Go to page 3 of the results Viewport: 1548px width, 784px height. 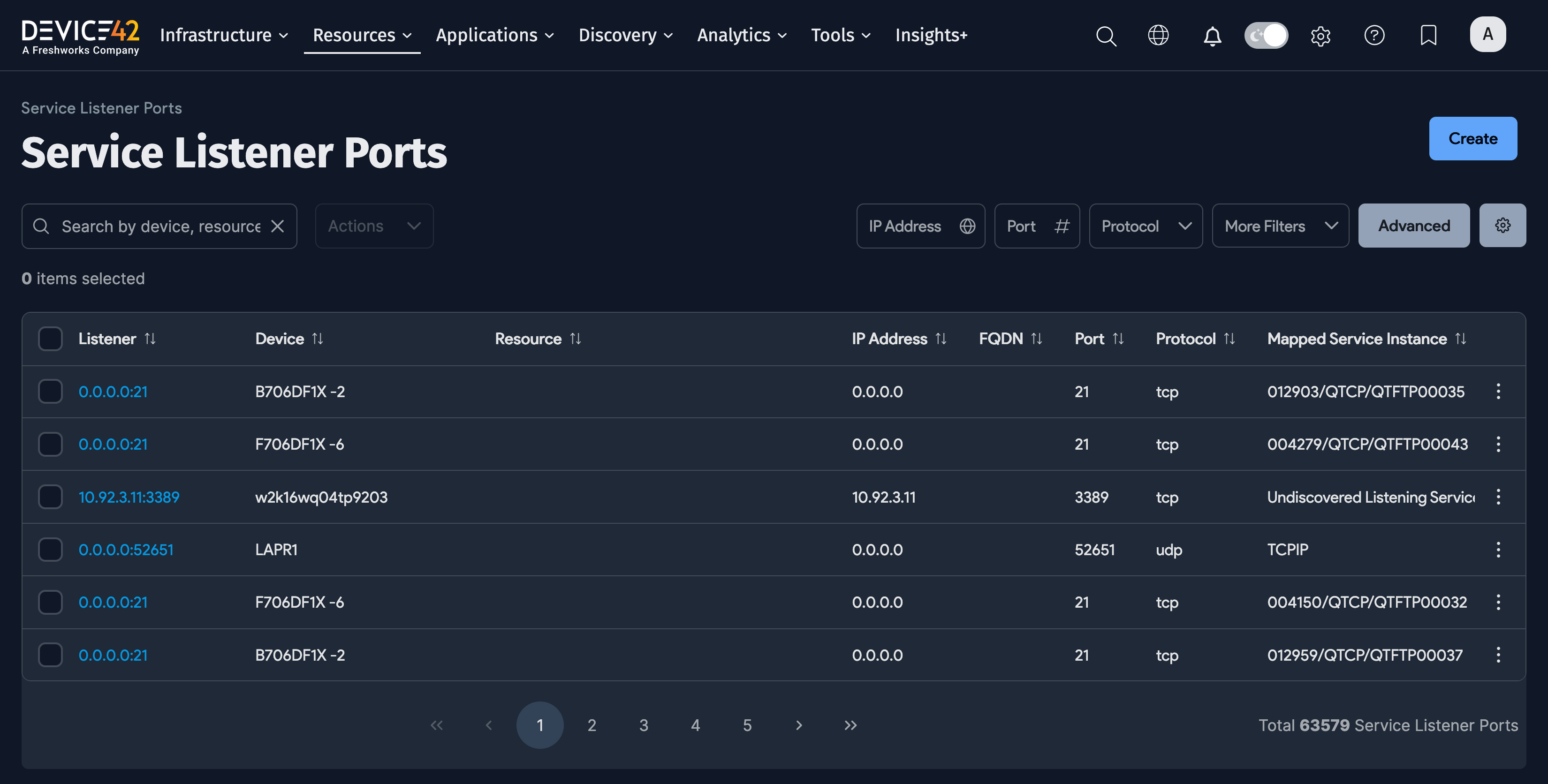click(644, 725)
